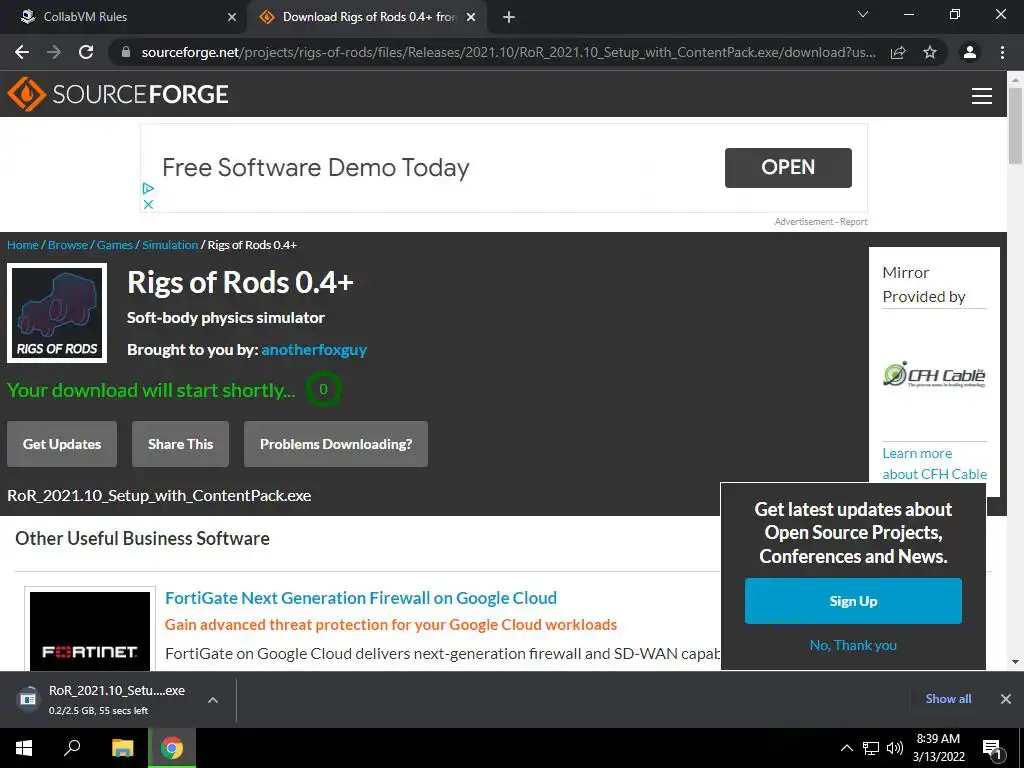Viewport: 1024px width, 768px height.
Task: Close the Download Rigs of Rods tab
Action: pos(471,17)
